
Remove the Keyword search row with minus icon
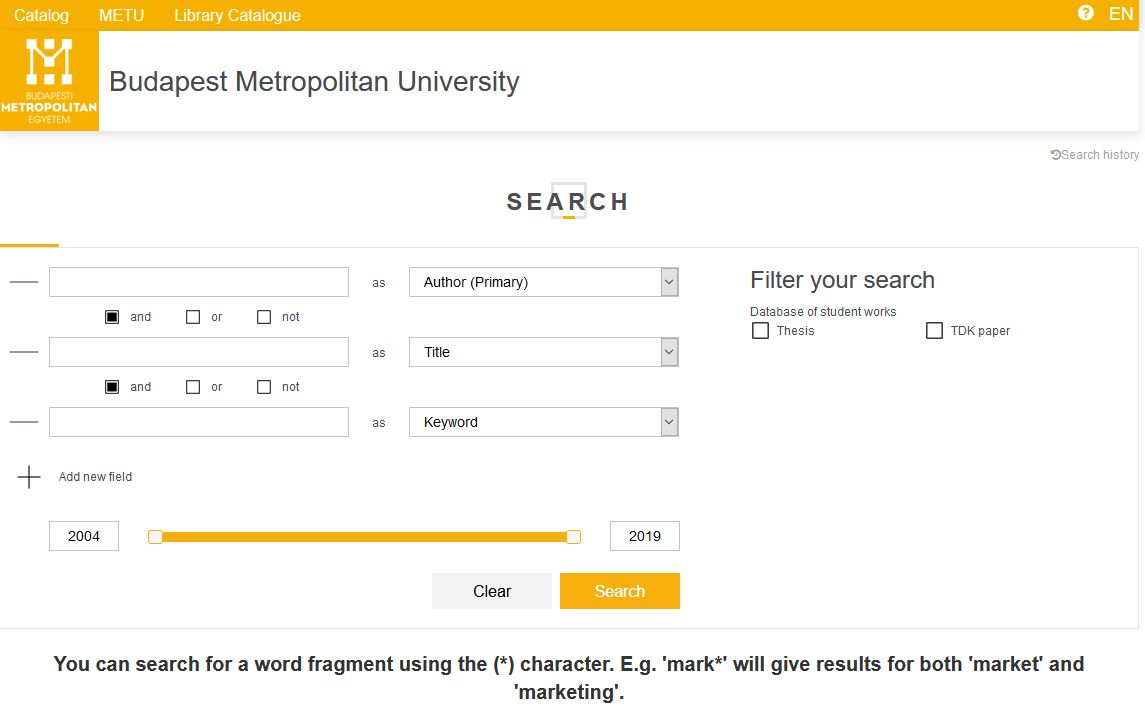tap(24, 422)
